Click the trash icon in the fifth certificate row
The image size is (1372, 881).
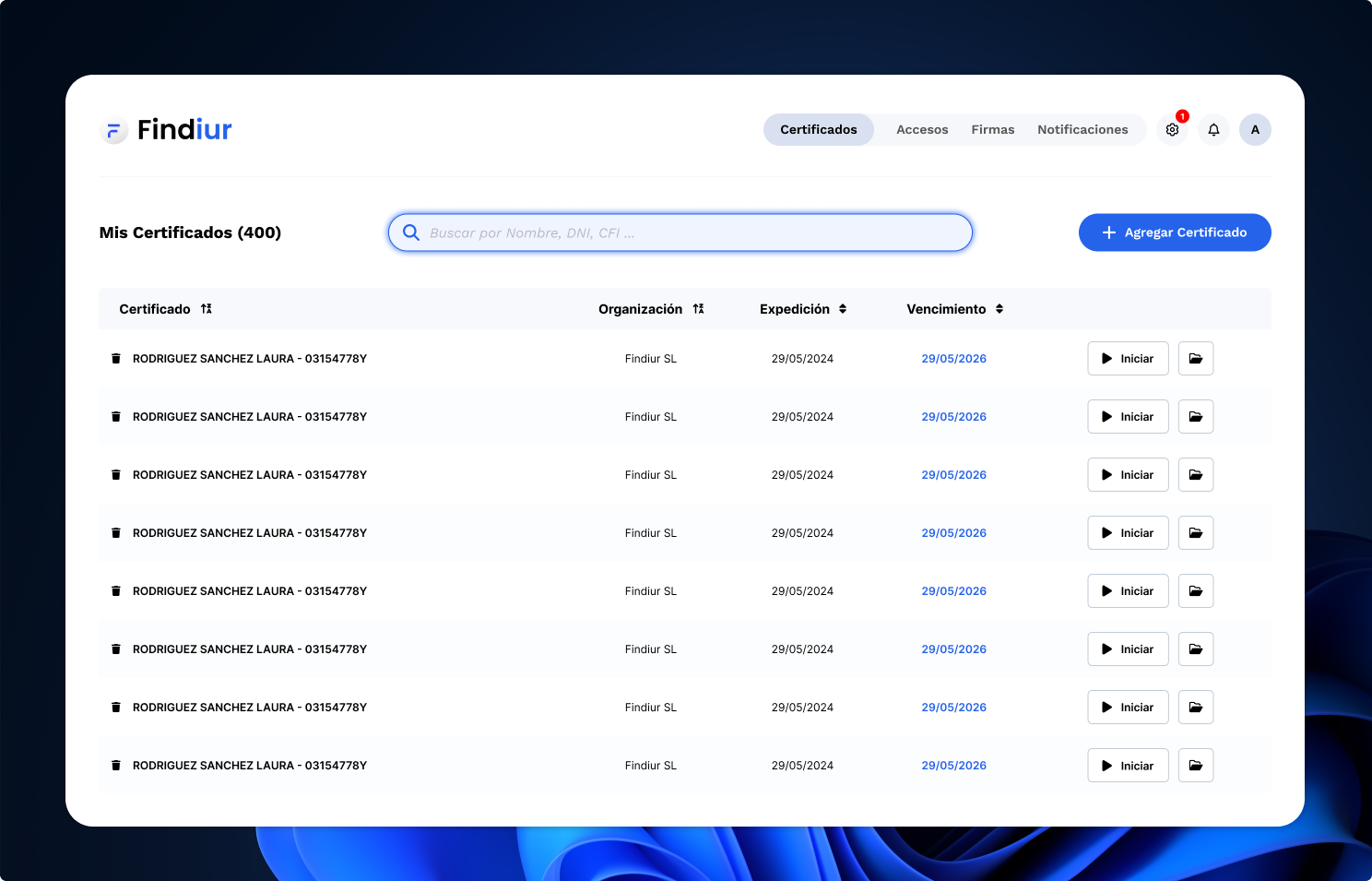point(116,590)
